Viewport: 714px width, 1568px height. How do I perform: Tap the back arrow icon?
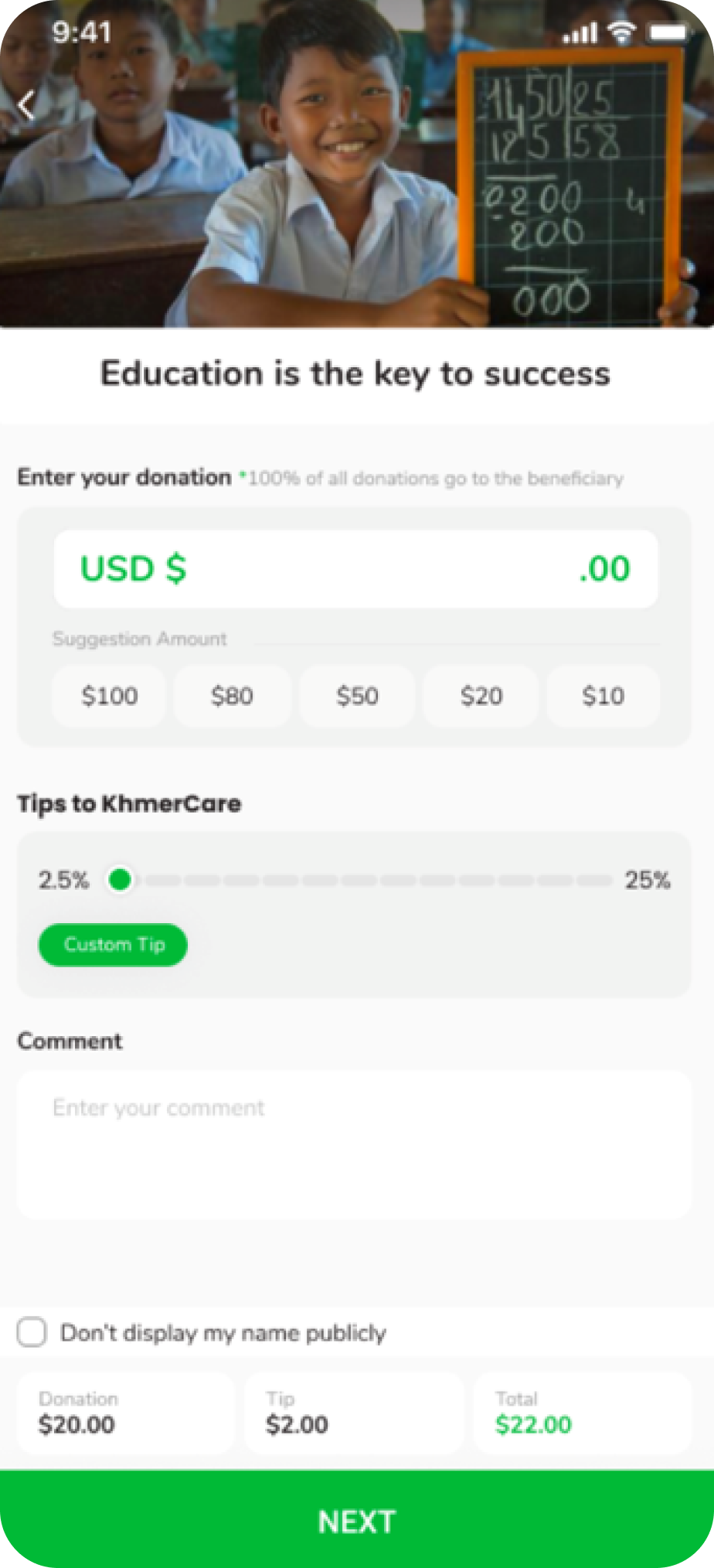27,106
